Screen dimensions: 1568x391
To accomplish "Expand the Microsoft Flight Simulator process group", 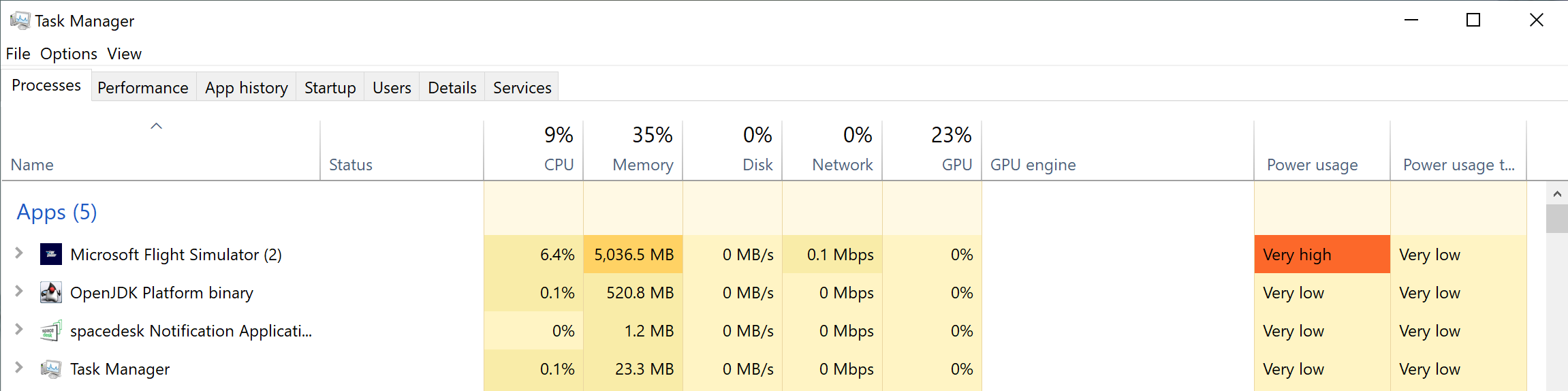I will coord(19,253).
